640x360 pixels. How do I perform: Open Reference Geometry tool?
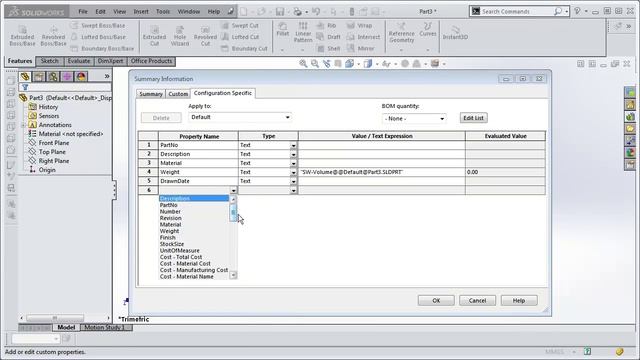click(401, 33)
